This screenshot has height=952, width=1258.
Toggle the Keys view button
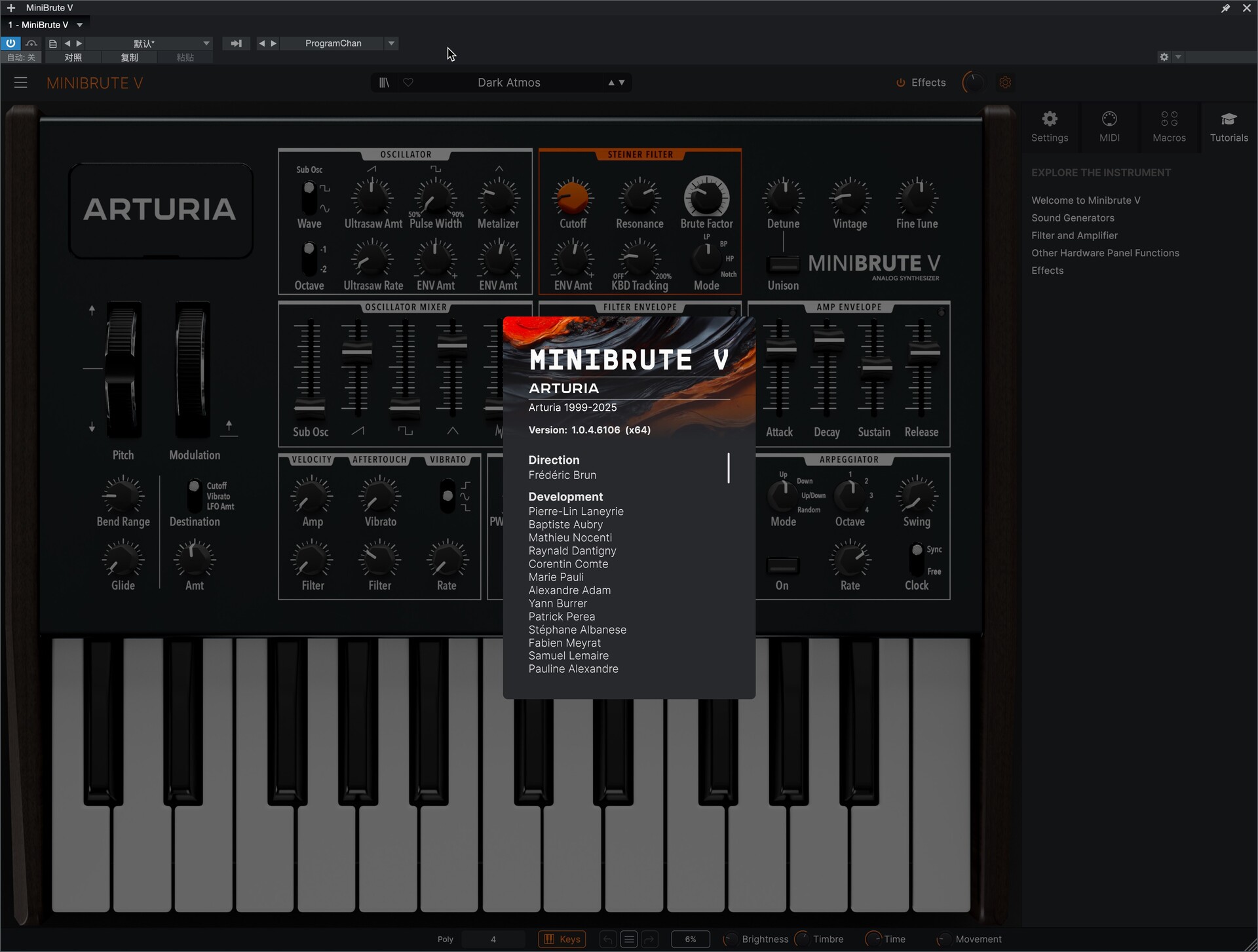pyautogui.click(x=562, y=940)
